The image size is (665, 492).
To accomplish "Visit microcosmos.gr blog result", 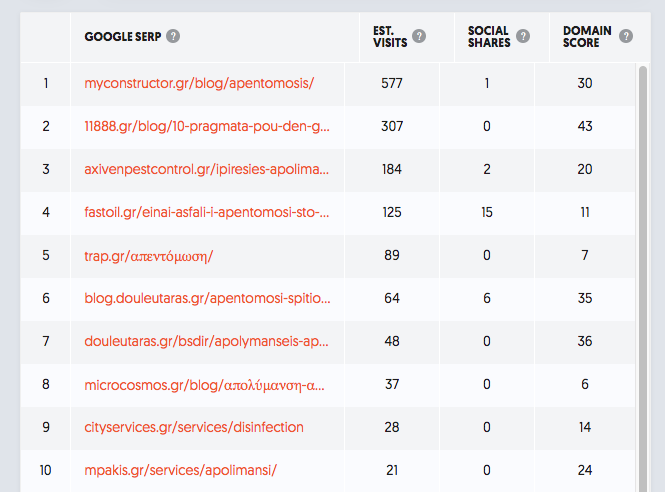I will pos(207,384).
